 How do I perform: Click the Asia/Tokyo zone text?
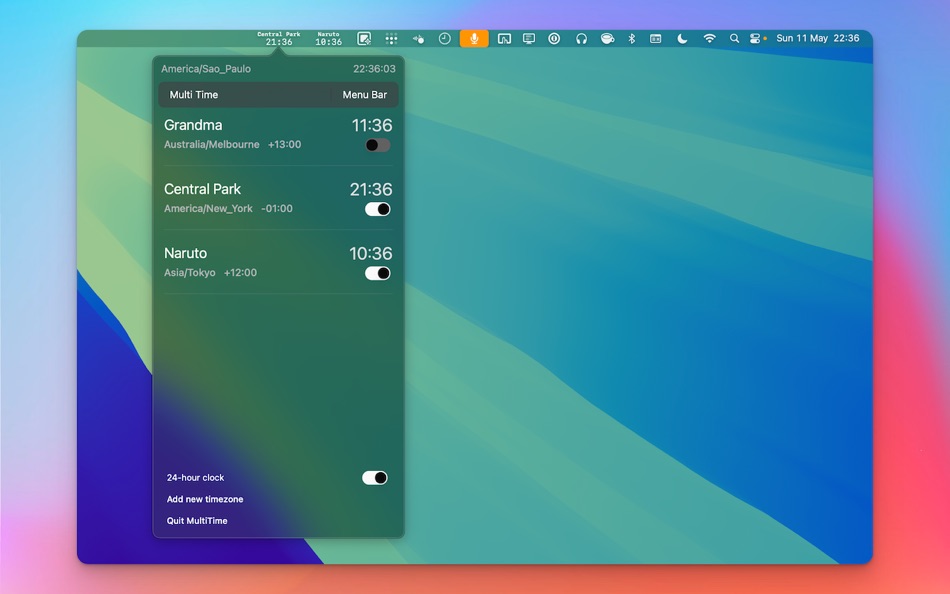pos(190,273)
